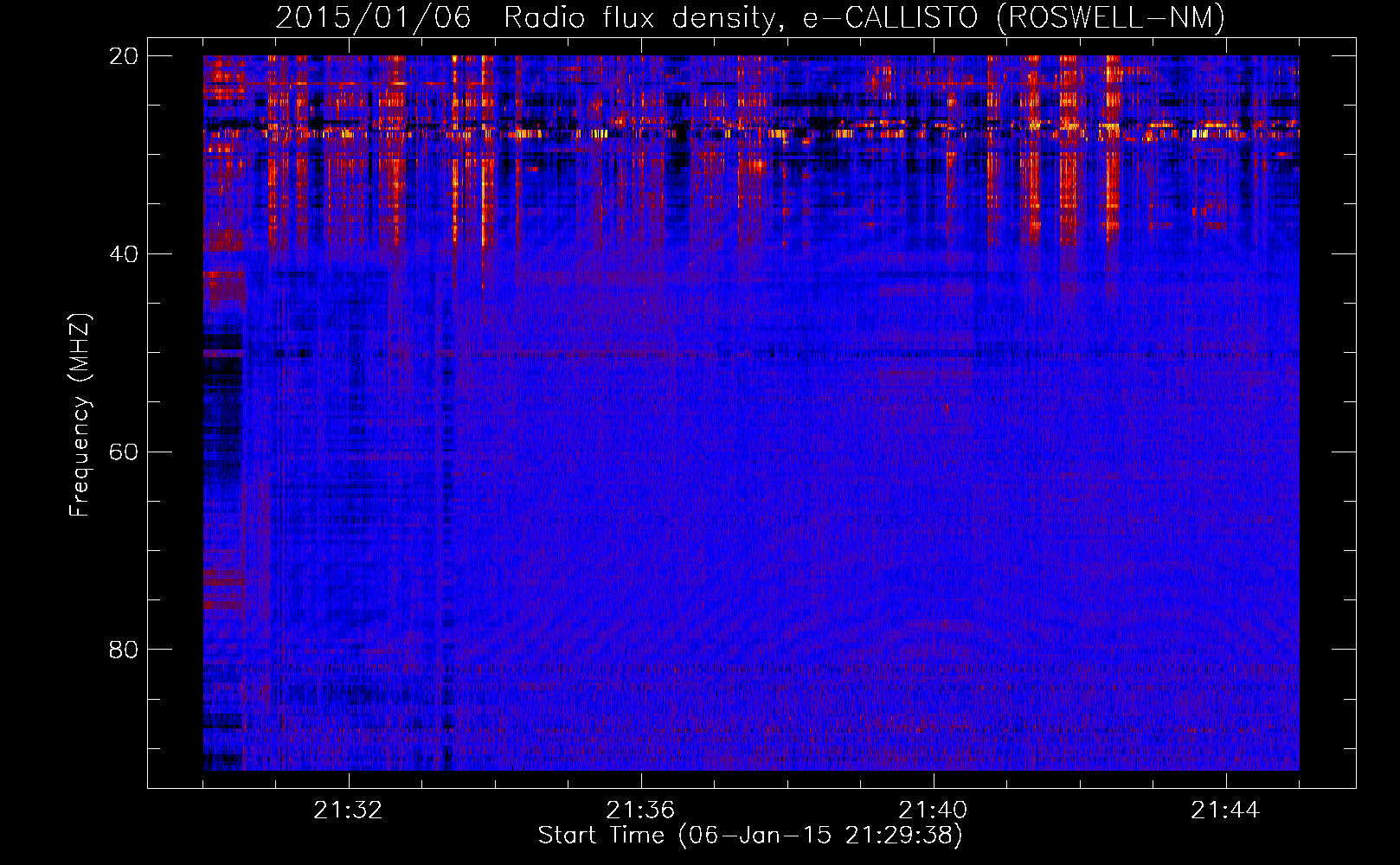Select the 21:32 time tick label
This screenshot has width=1400, height=865.
pos(349,811)
